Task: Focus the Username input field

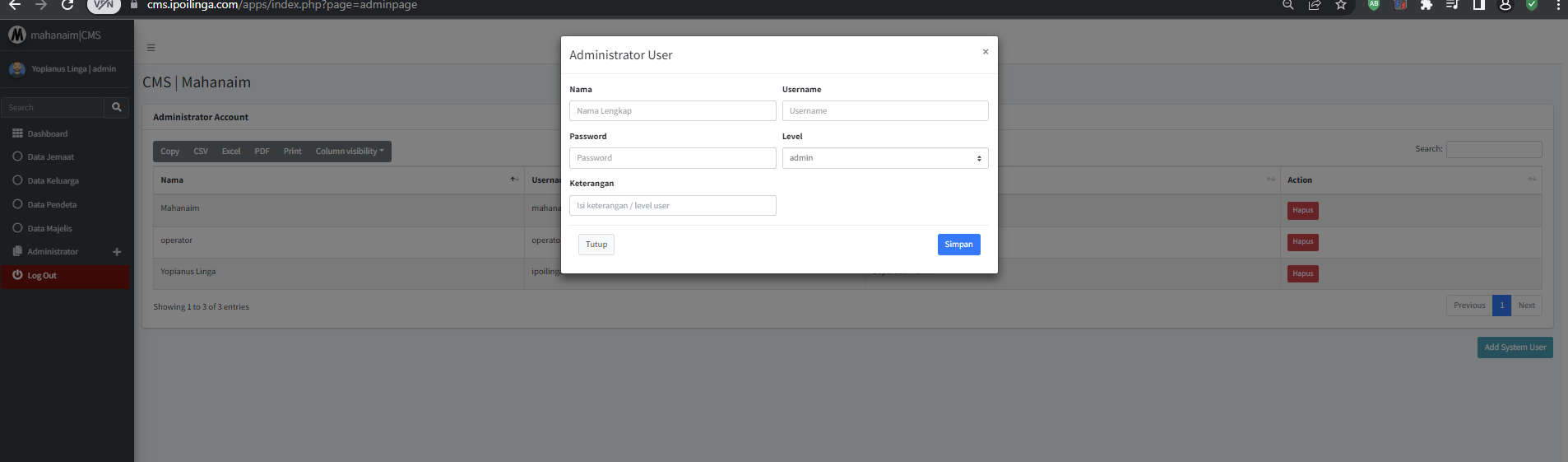Action: [x=885, y=111]
